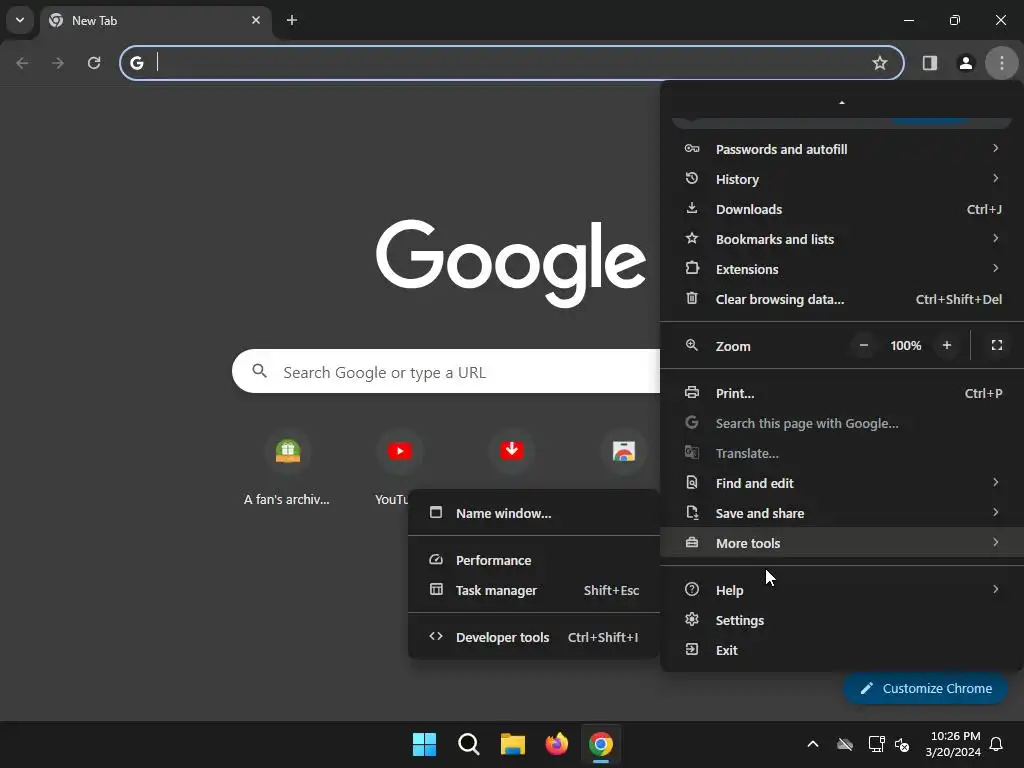Viewport: 1024px width, 768px height.
Task: Open the Windows Start menu
Action: click(x=424, y=744)
